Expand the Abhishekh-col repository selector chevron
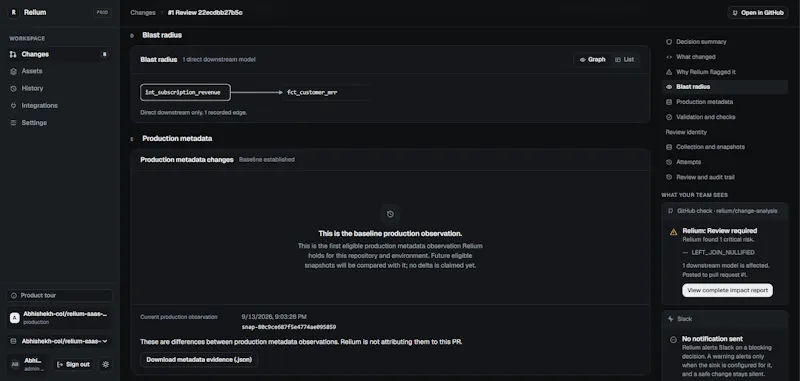 coord(105,341)
